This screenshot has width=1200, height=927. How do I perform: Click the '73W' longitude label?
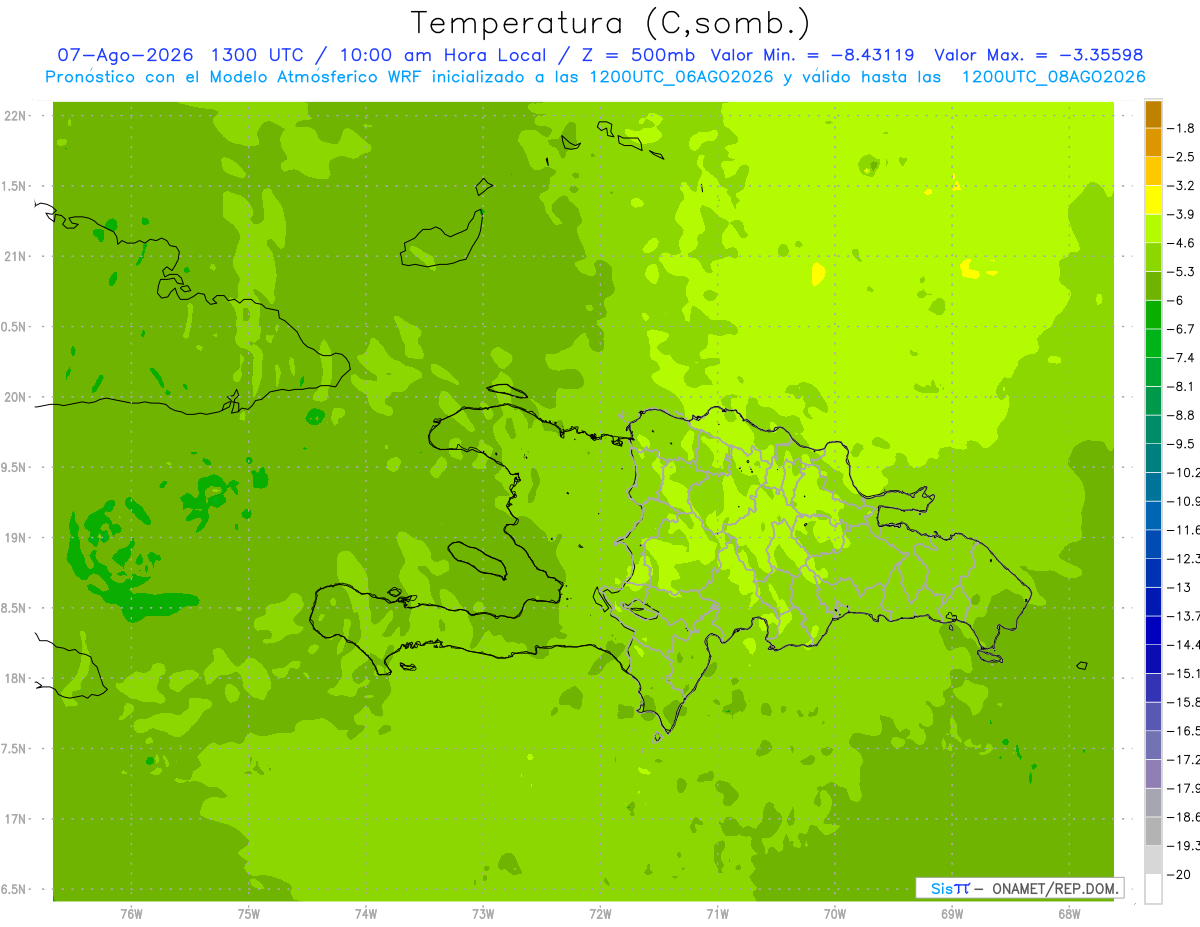(x=483, y=914)
